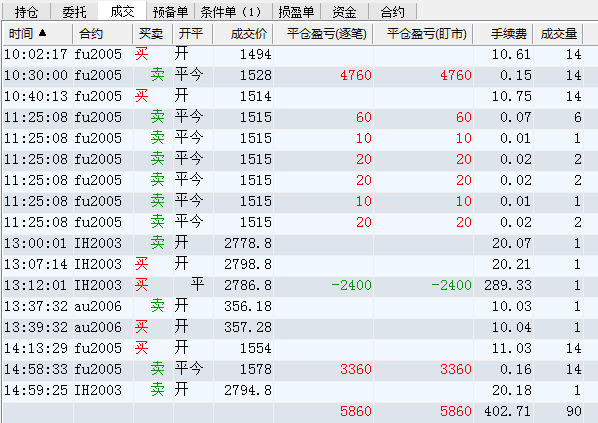Click the -2400 loss in 逐笔 column
The height and width of the screenshot is (423, 598).
pyautogui.click(x=351, y=285)
